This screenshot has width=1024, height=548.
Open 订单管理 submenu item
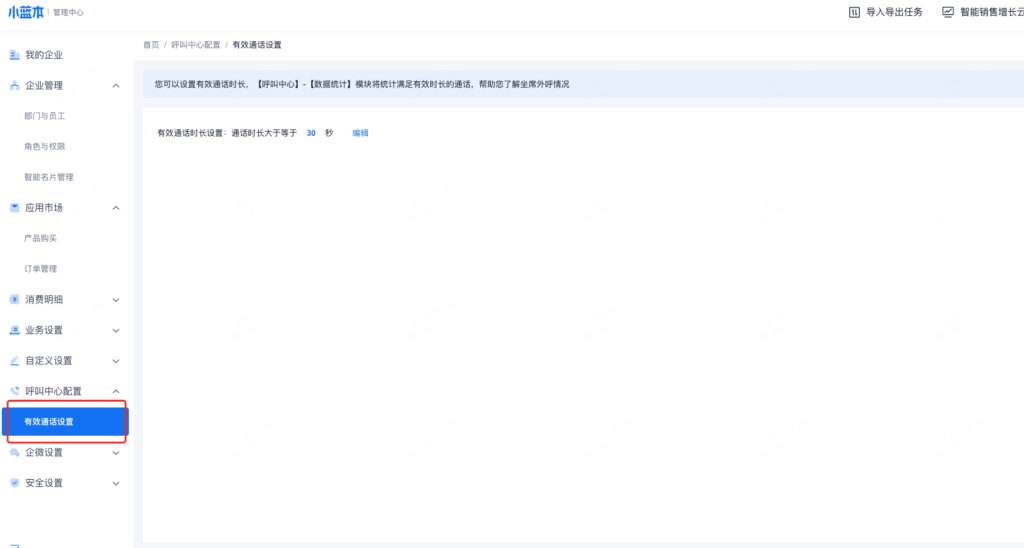41,269
